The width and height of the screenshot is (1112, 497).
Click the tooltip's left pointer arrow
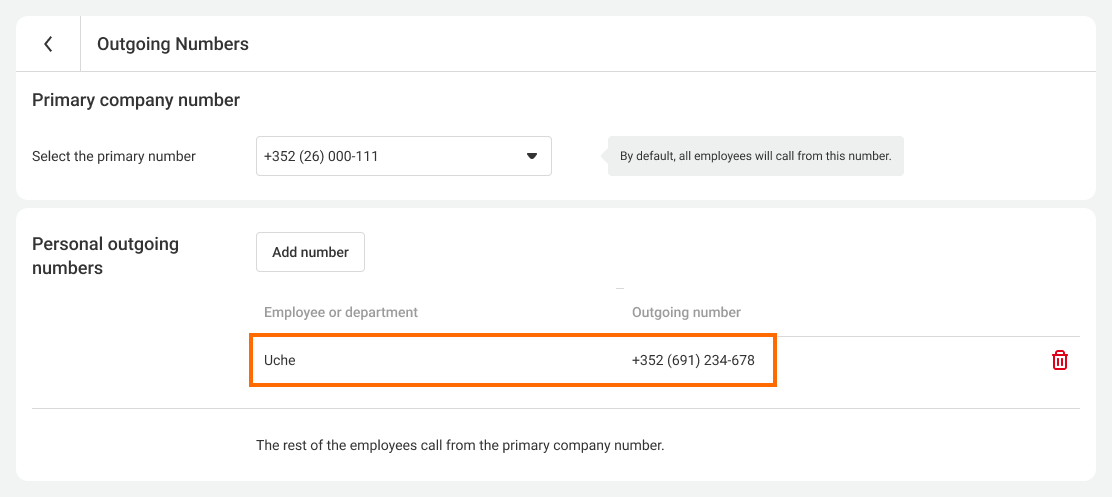[604, 156]
